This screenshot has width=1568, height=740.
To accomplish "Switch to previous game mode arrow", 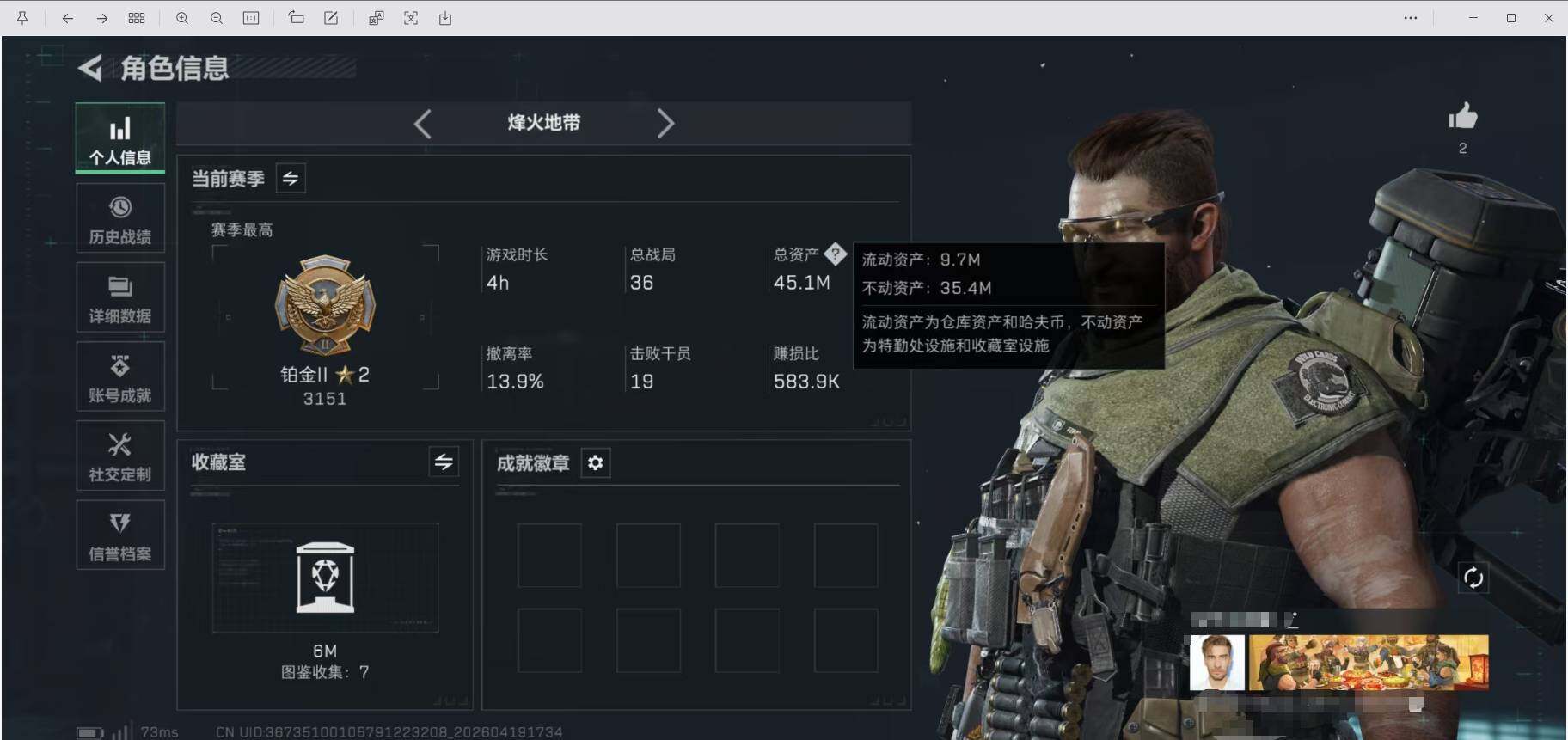I will (422, 124).
